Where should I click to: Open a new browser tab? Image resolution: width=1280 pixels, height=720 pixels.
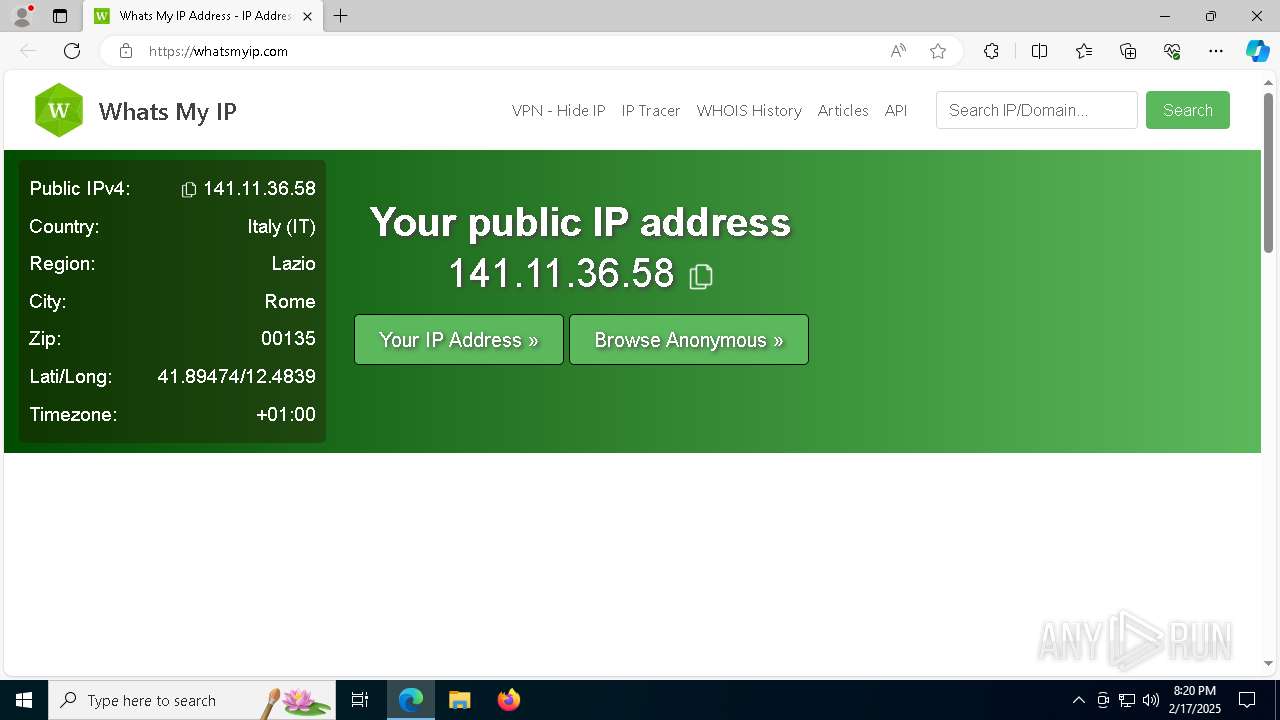click(x=340, y=16)
